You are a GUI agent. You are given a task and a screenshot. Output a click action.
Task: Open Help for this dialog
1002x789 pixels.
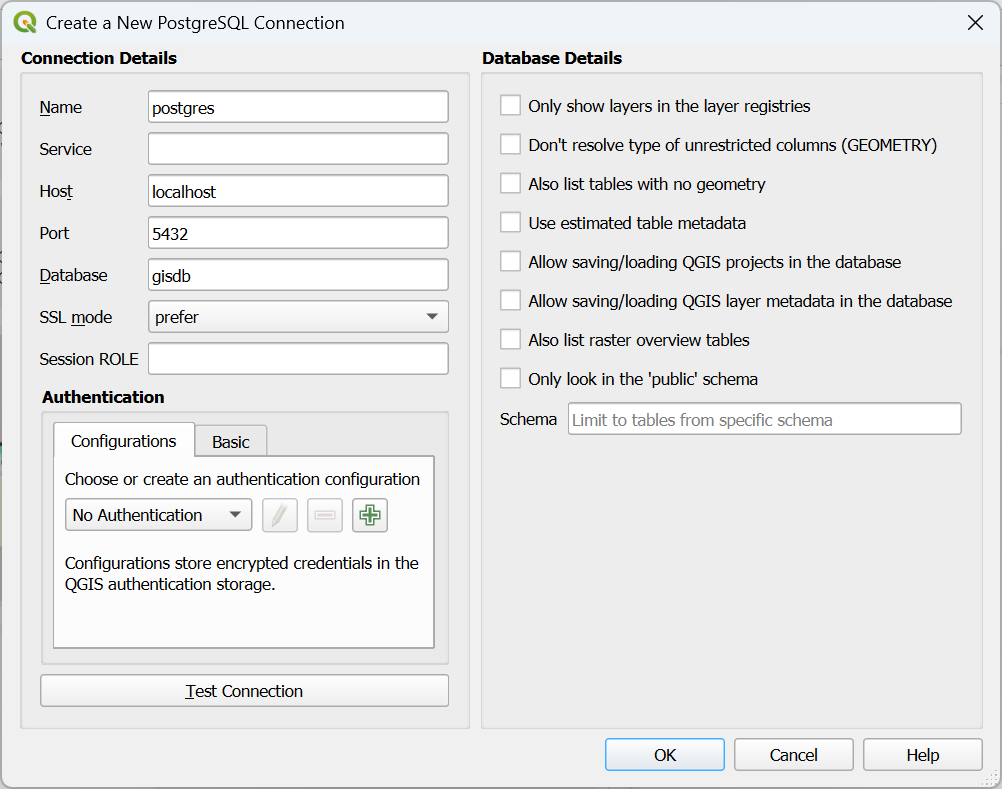coord(922,755)
